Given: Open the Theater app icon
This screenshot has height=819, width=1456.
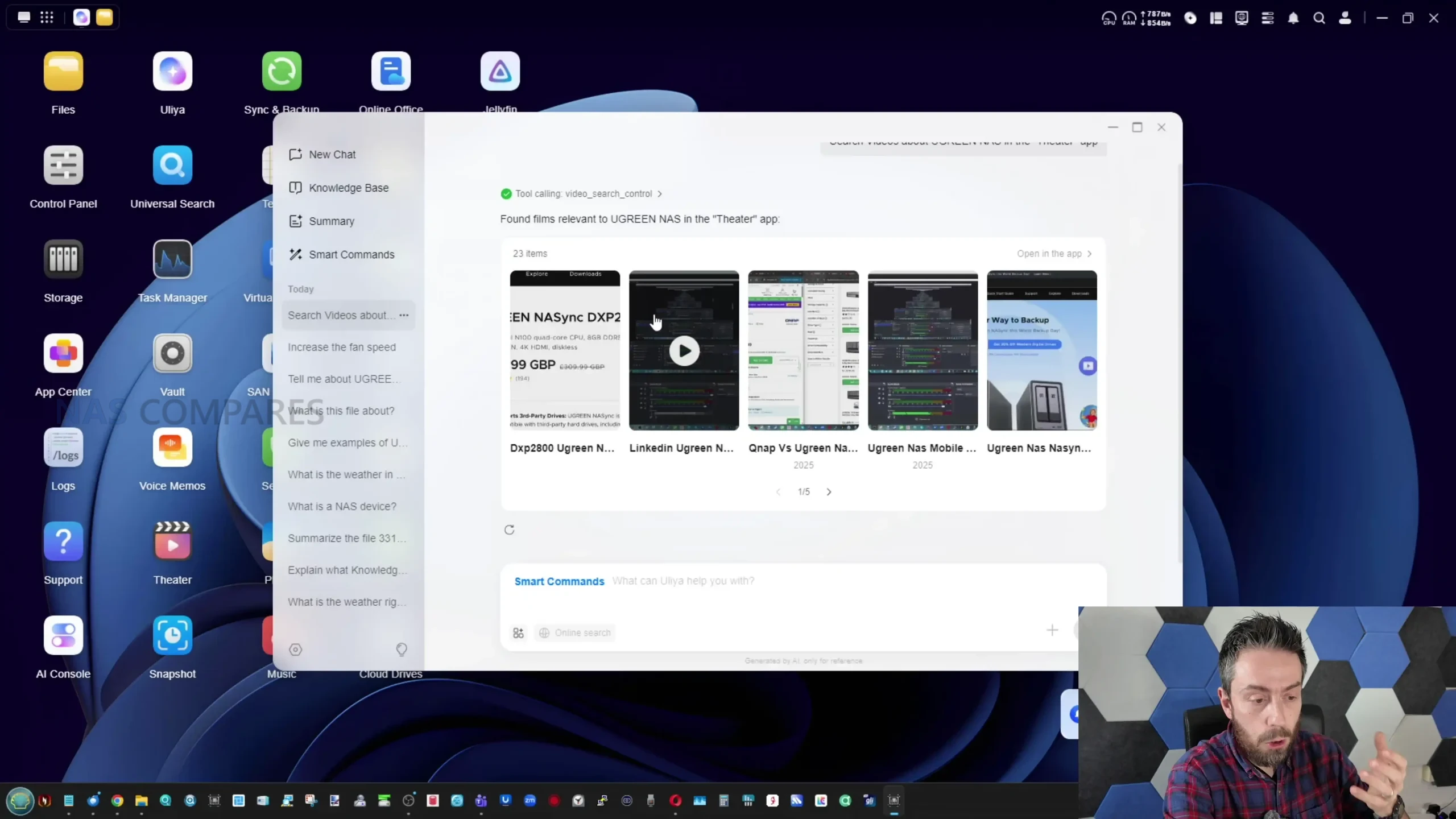Looking at the screenshot, I should pyautogui.click(x=172, y=541).
